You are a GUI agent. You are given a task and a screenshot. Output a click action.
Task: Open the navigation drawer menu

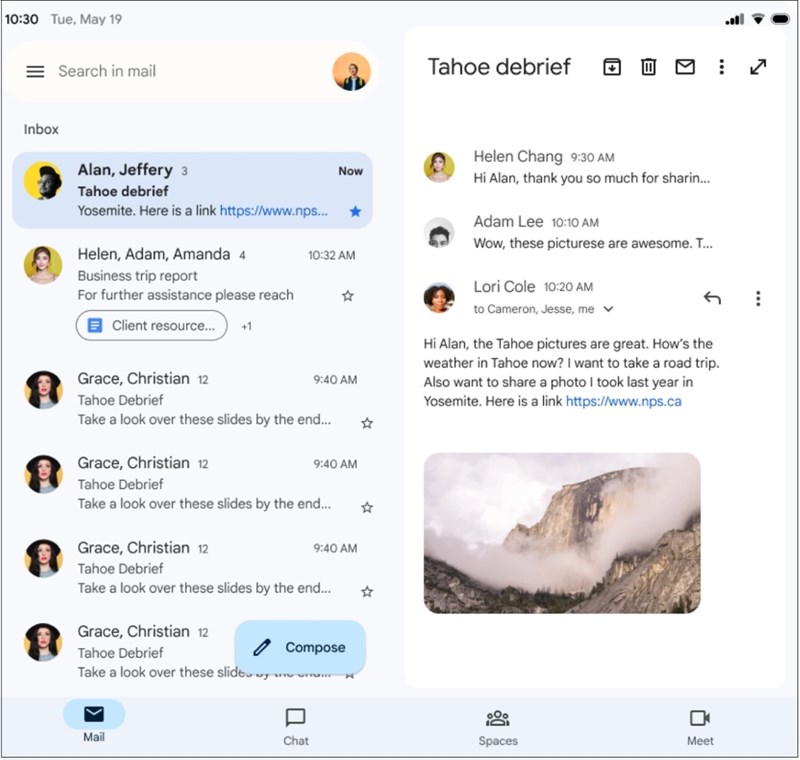(36, 71)
